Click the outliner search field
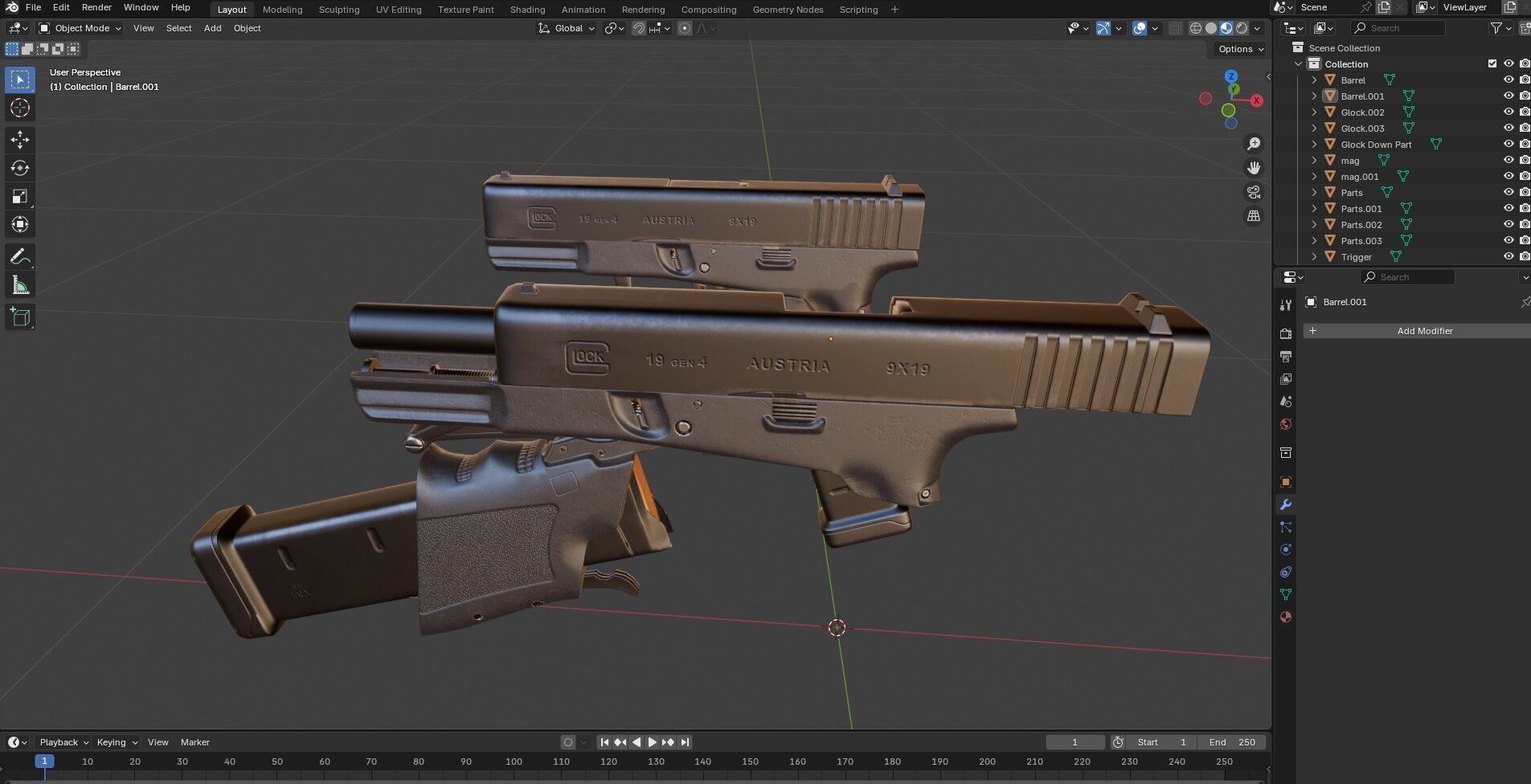Image resolution: width=1531 pixels, height=784 pixels. coord(1398,28)
